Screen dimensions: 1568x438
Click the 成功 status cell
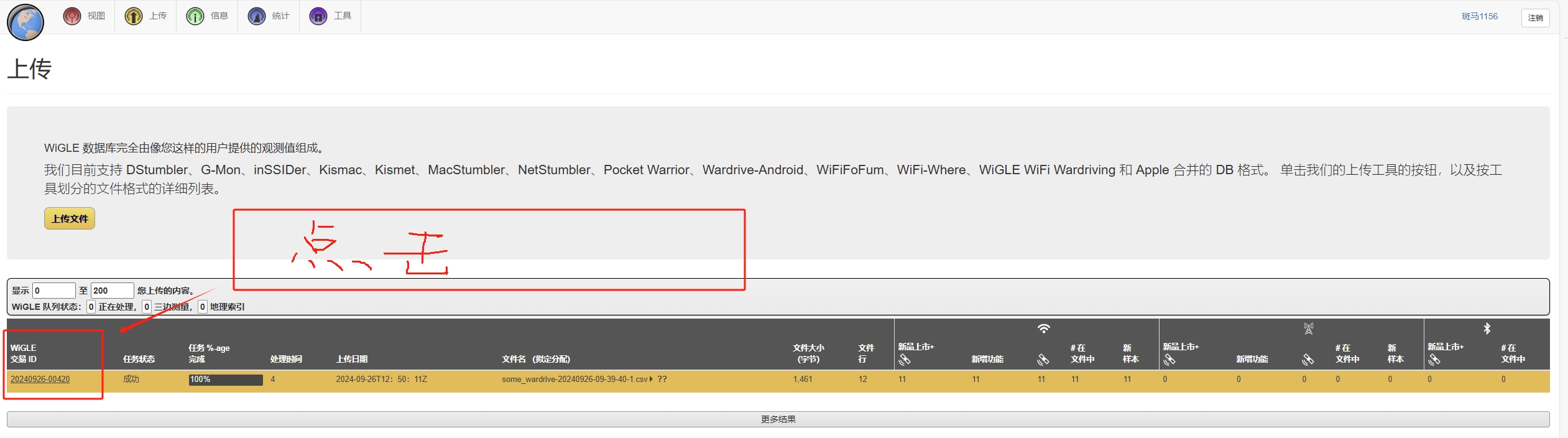131,379
